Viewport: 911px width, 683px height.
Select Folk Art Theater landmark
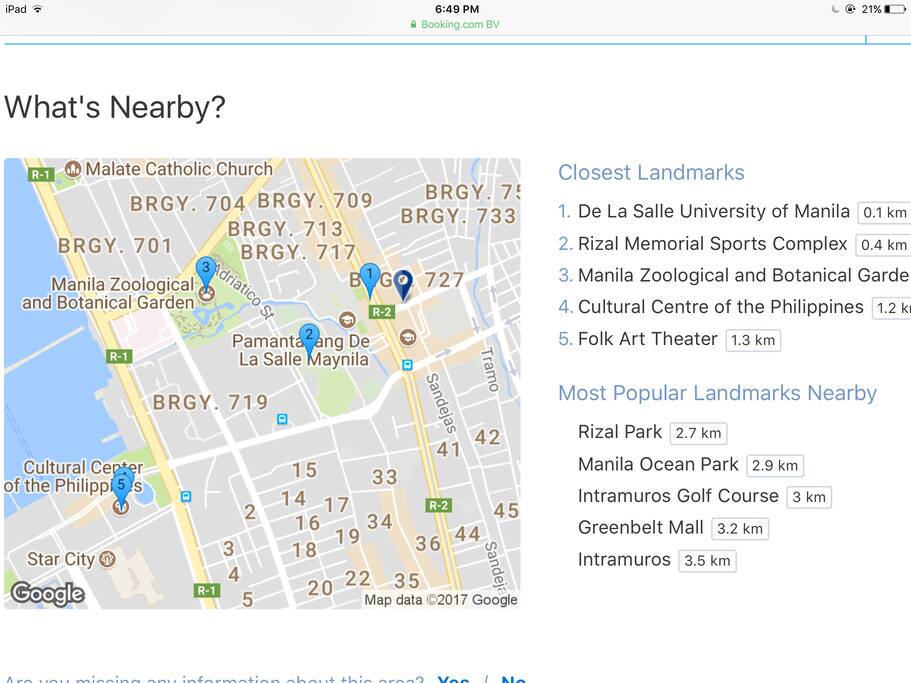pos(647,339)
